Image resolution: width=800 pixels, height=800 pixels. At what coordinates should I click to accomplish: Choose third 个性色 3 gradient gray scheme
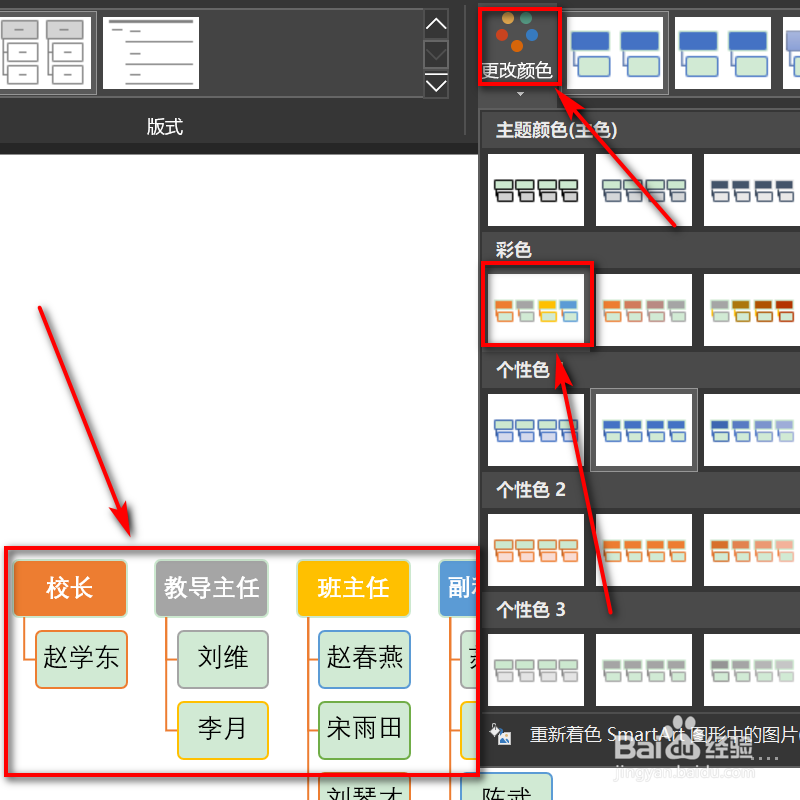752,669
